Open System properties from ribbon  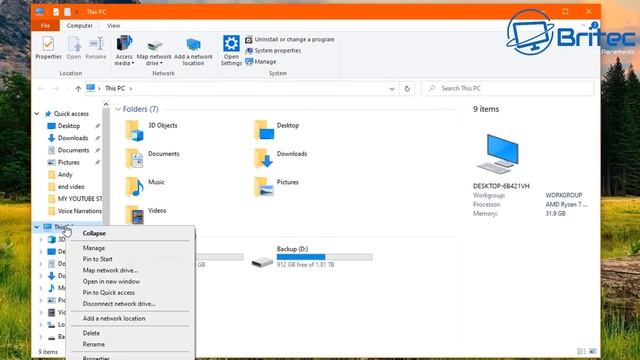point(273,51)
